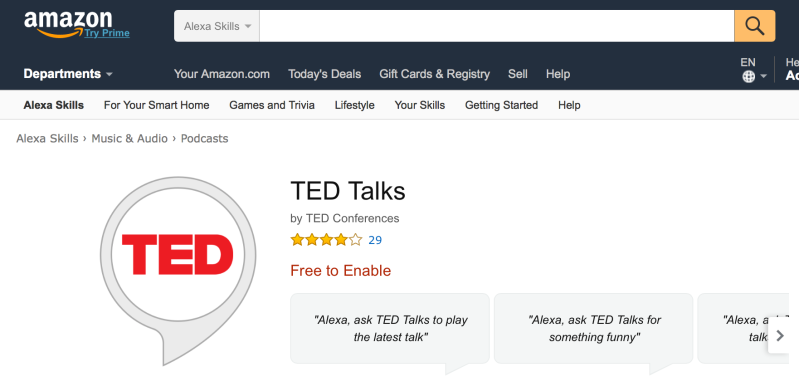Image resolution: width=799 pixels, height=391 pixels.
Task: Open the Music & Audio breadcrumb
Action: [129, 139]
